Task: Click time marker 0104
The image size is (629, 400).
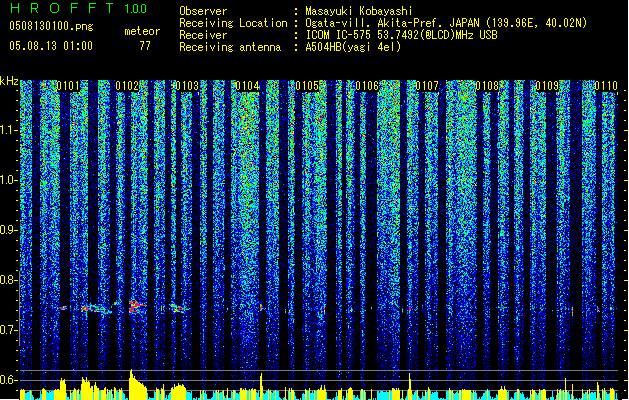Action: 248,86
